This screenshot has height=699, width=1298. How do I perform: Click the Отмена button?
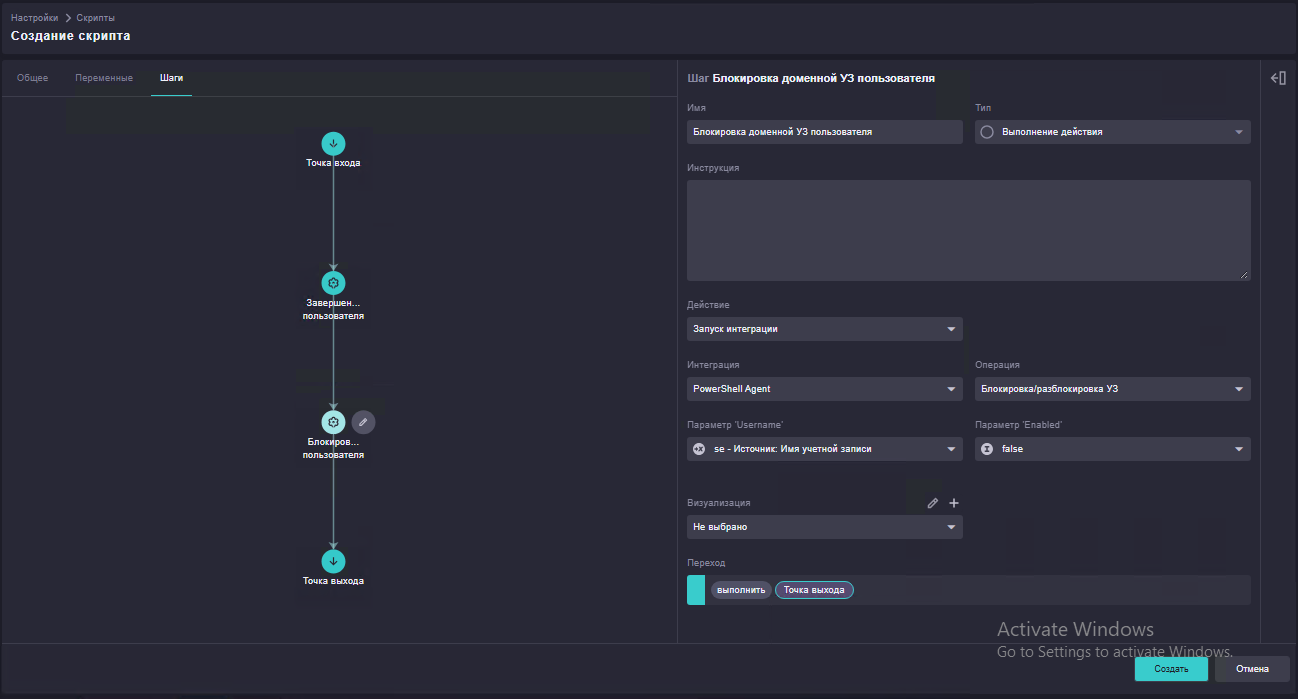pyautogui.click(x=1252, y=669)
